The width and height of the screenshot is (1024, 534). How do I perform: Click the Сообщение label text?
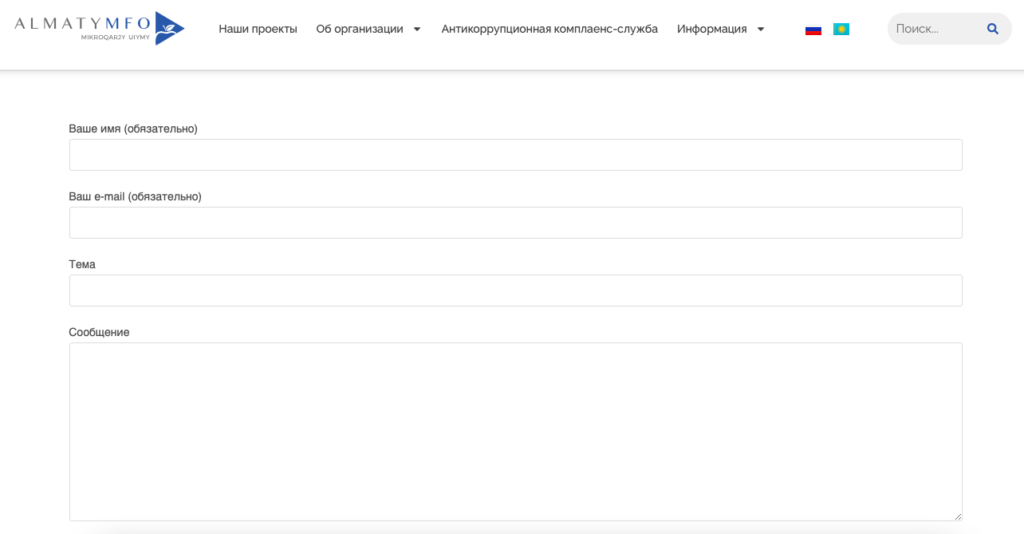point(99,332)
